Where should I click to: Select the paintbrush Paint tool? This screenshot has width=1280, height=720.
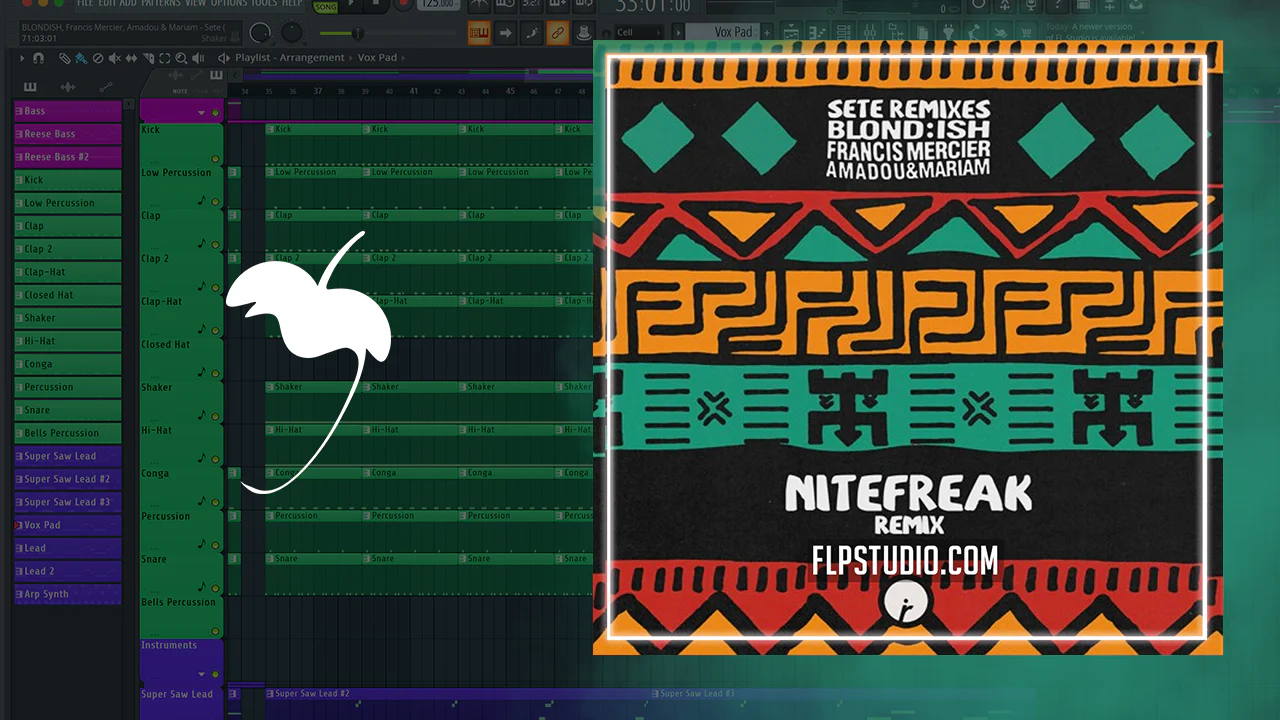click(83, 58)
